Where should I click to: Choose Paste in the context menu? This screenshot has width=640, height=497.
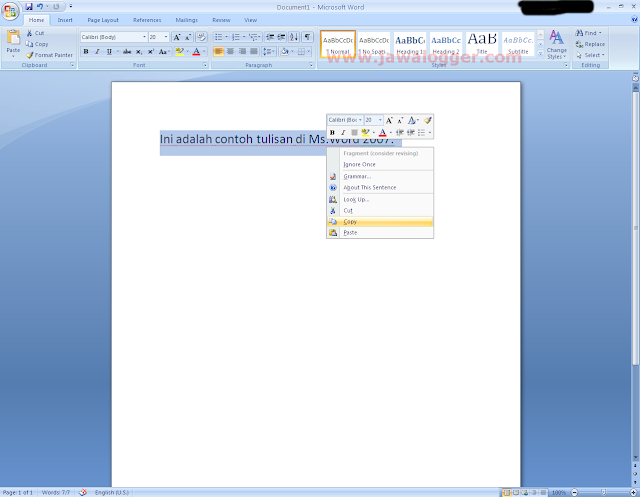pos(380,233)
